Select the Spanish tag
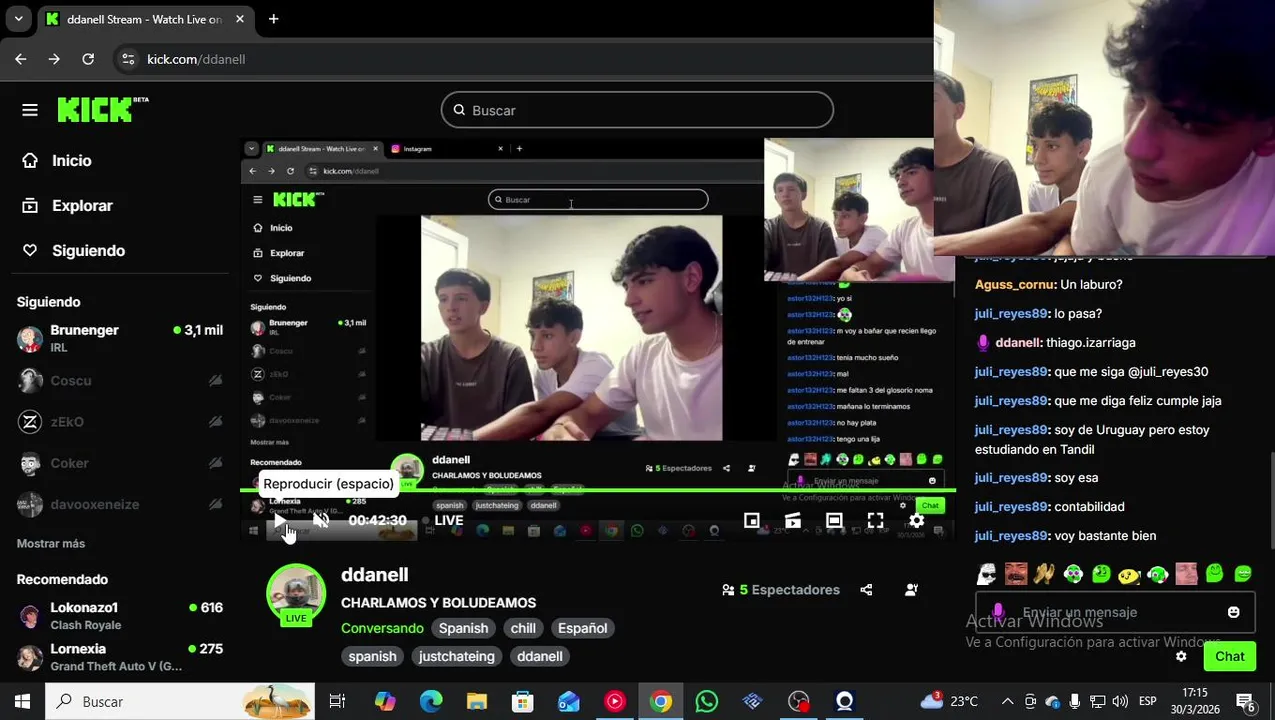 coord(463,628)
